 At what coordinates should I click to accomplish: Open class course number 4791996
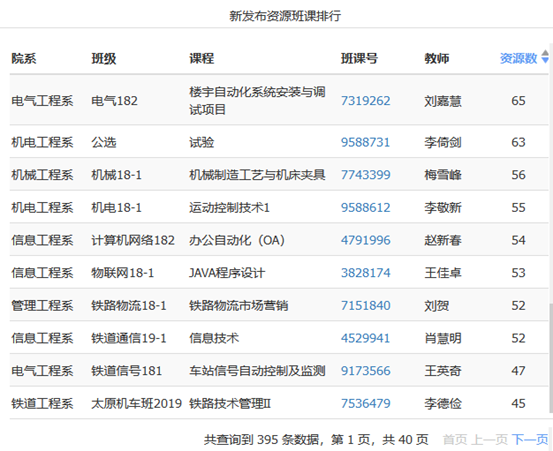365,240
